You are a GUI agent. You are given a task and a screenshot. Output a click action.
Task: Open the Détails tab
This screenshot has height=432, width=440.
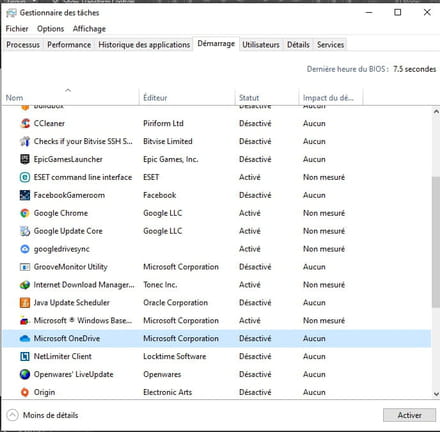click(x=298, y=45)
